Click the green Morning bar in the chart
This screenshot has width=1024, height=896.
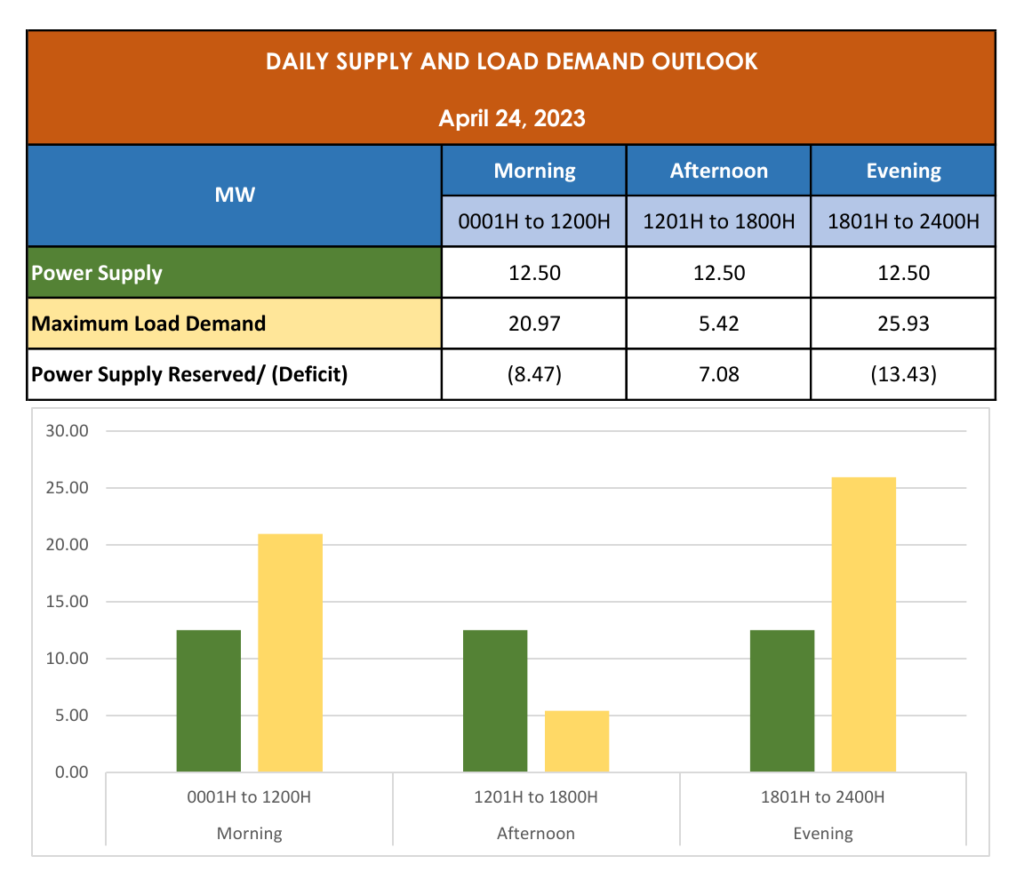coord(209,701)
